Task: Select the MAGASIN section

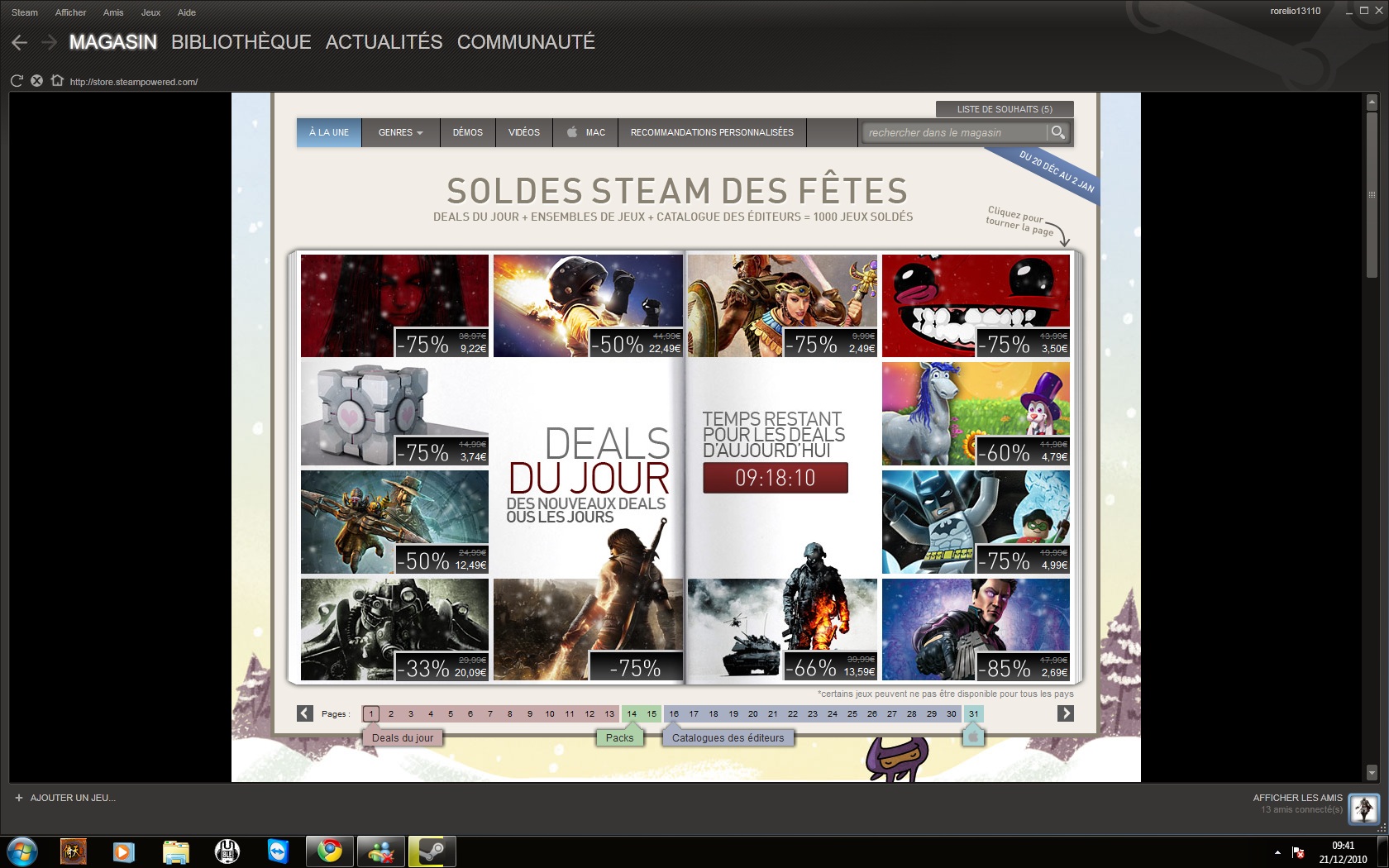Action: (113, 42)
